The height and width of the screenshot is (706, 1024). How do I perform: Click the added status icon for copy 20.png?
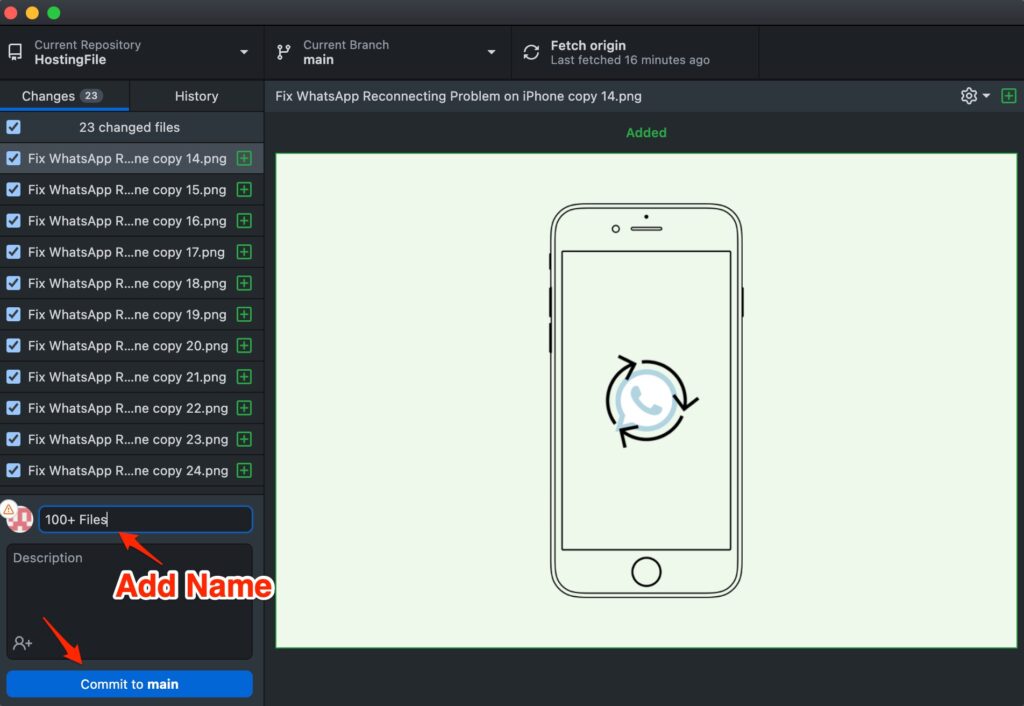tap(244, 346)
